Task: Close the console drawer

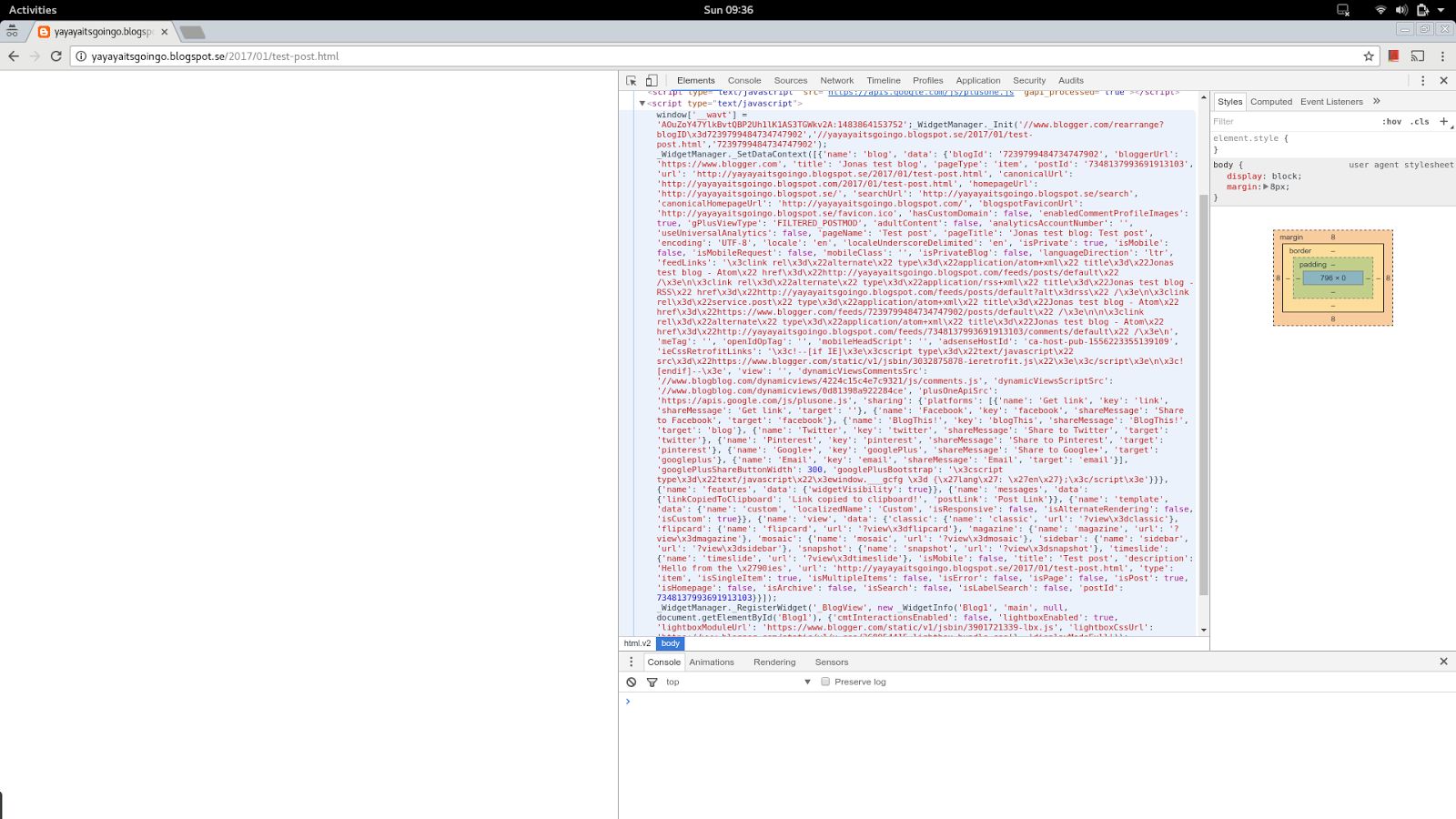Action: coord(1443,662)
